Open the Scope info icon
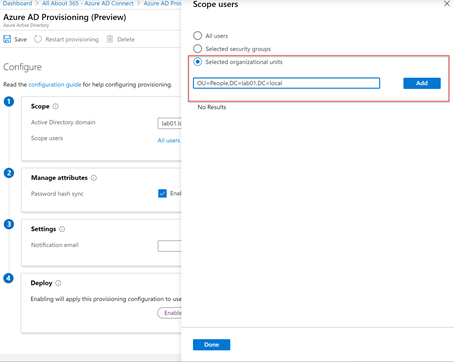Viewport: 454px width, 362px height. click(56, 106)
